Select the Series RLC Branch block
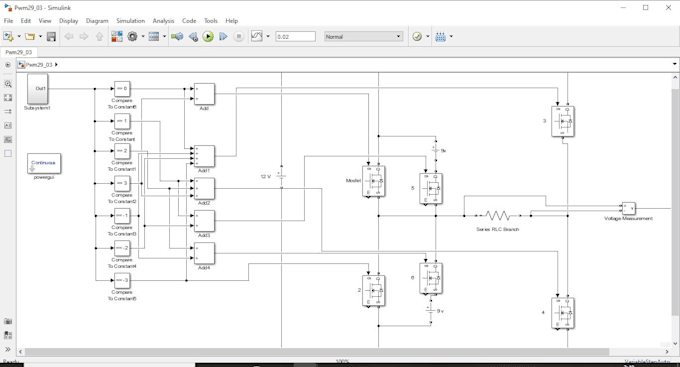This screenshot has height=367, width=680. tap(498, 215)
